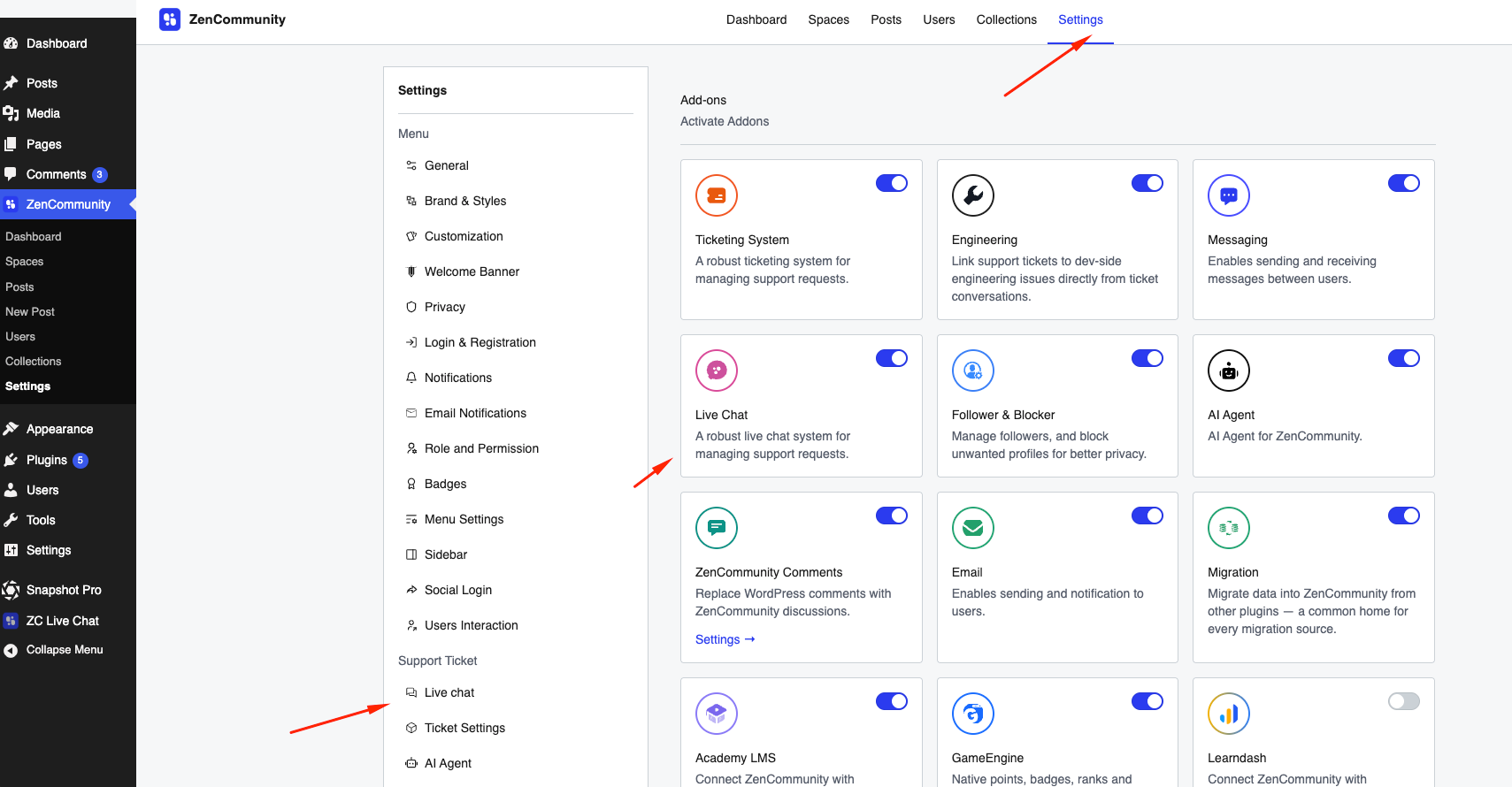Screen dimensions: 1512x787
Task: Click the Migration addon icon
Action: click(1229, 528)
